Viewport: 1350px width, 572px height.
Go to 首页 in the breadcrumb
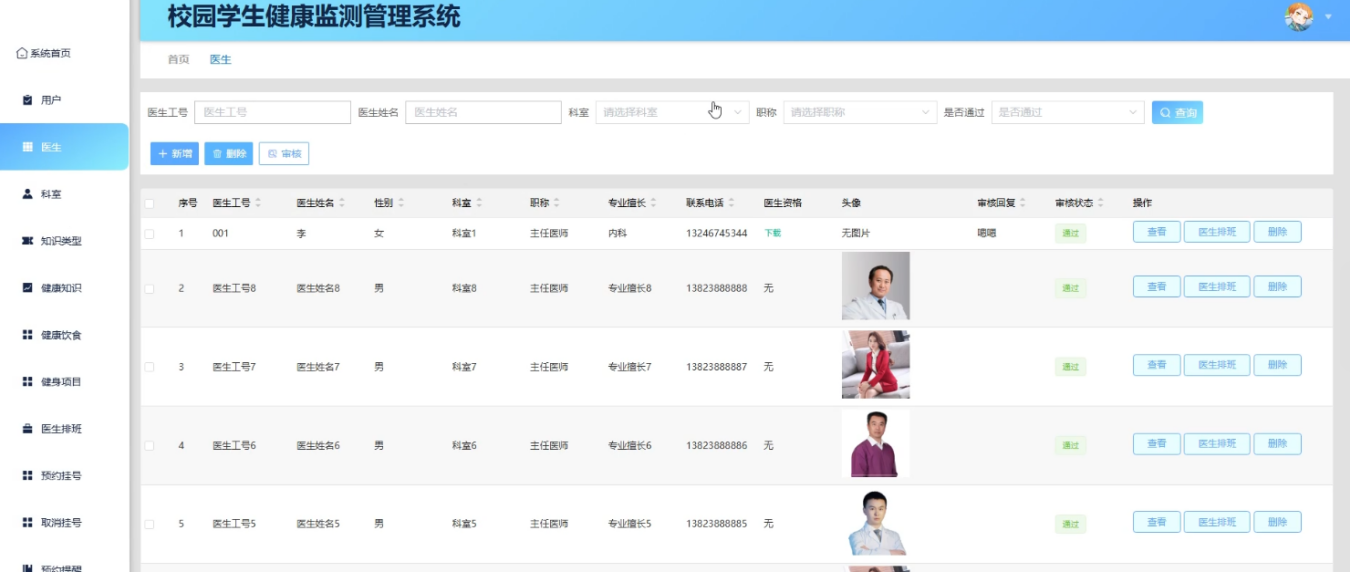tap(178, 60)
